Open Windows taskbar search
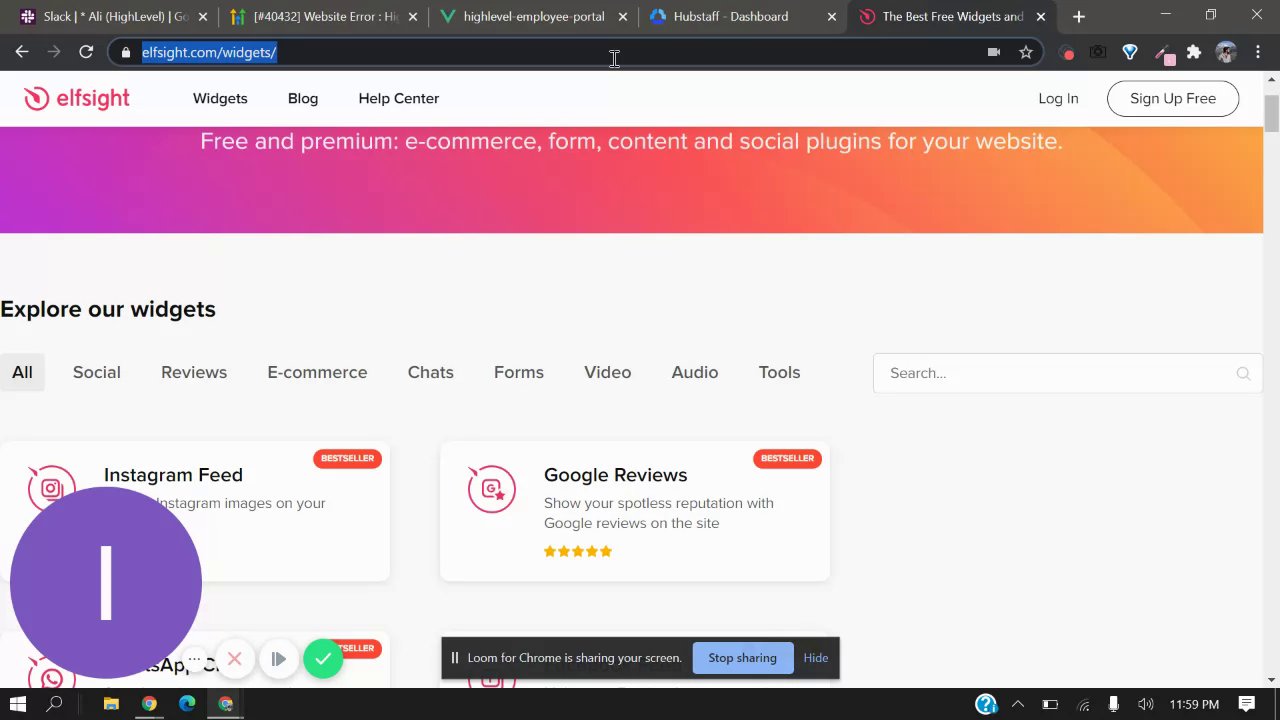 [55, 704]
